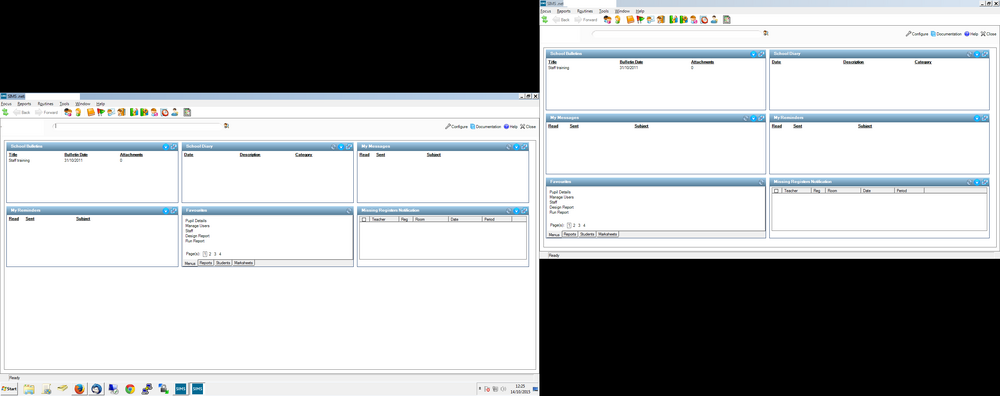The image size is (1000, 396).
Task: Click the orange book icon in right window toolbar
Action: (x=630, y=20)
